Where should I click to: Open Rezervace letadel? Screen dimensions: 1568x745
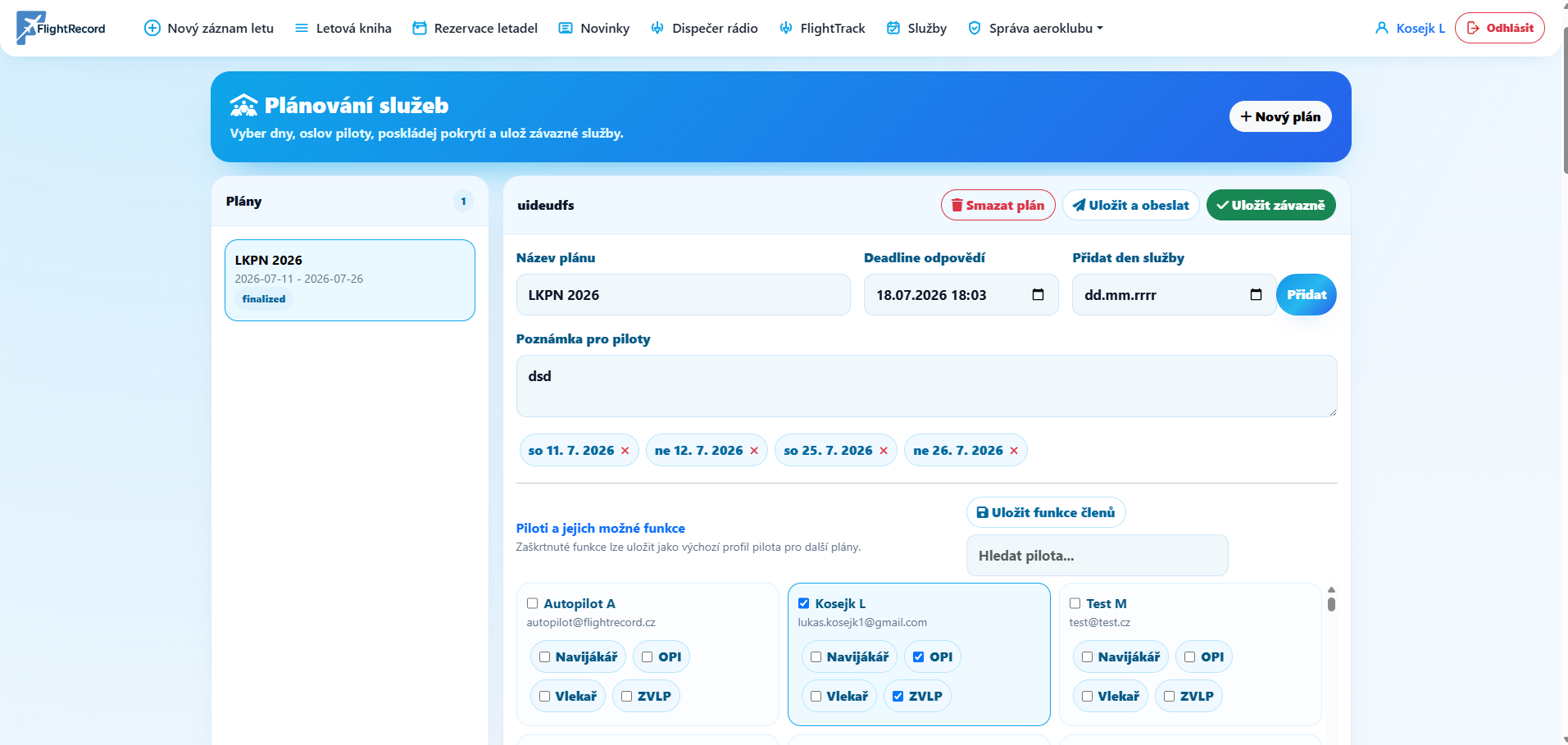tap(475, 28)
